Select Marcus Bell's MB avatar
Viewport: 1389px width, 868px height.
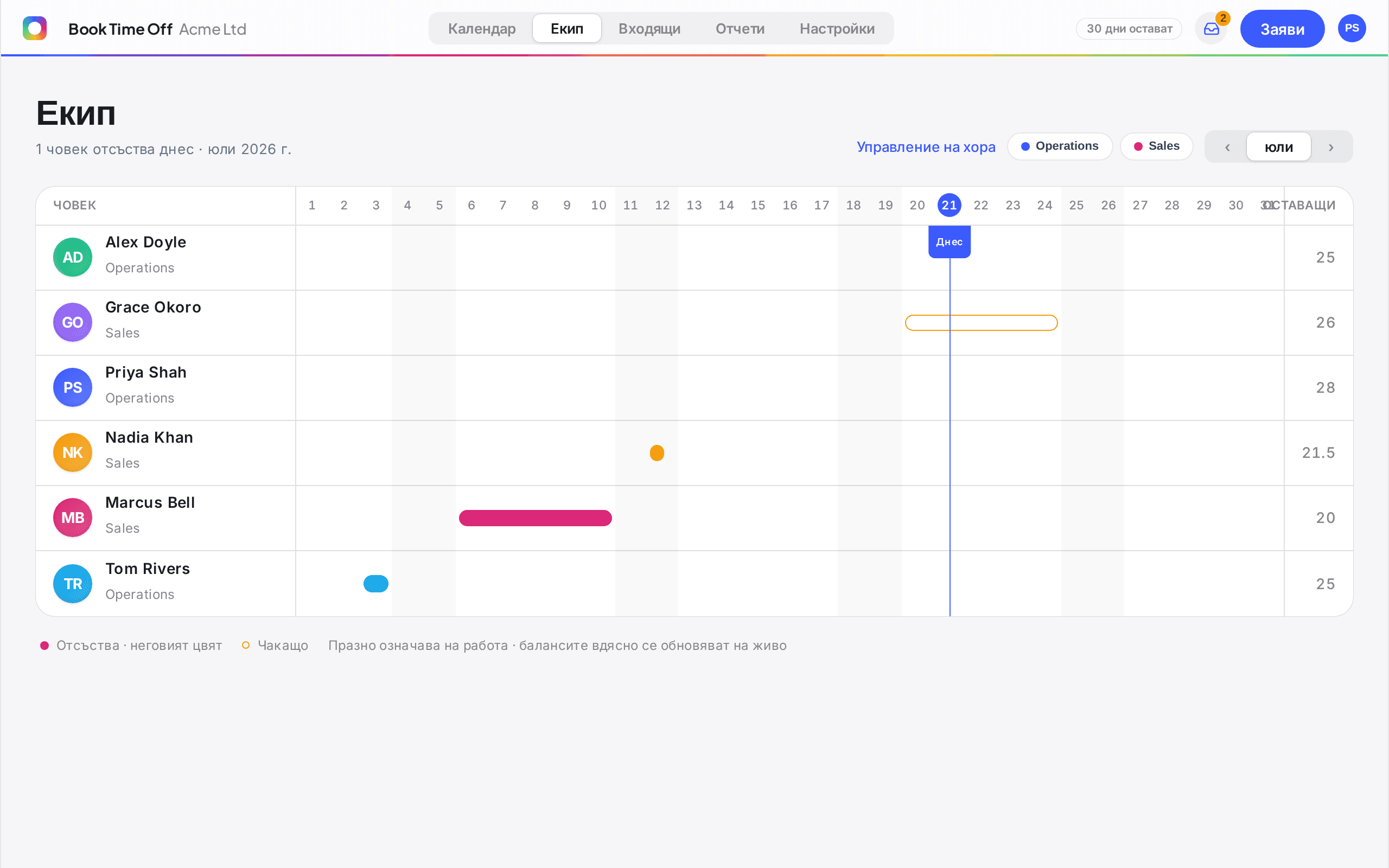[73, 517]
